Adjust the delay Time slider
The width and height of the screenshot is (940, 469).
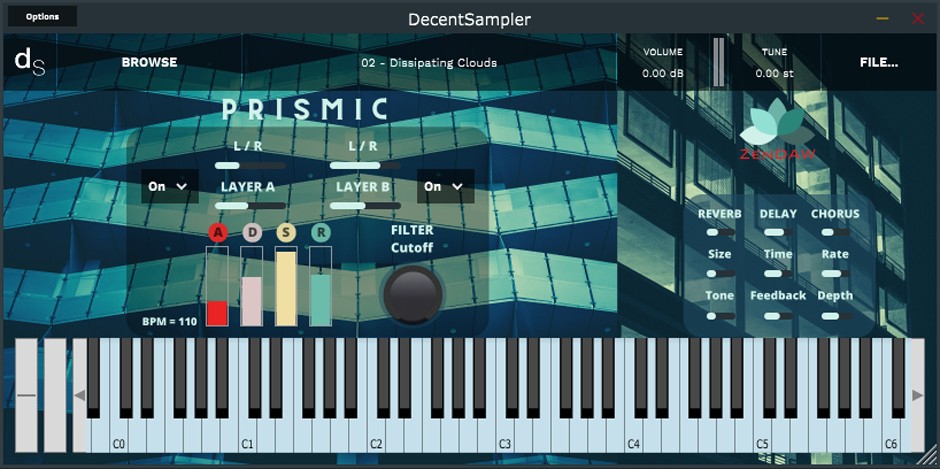click(778, 273)
